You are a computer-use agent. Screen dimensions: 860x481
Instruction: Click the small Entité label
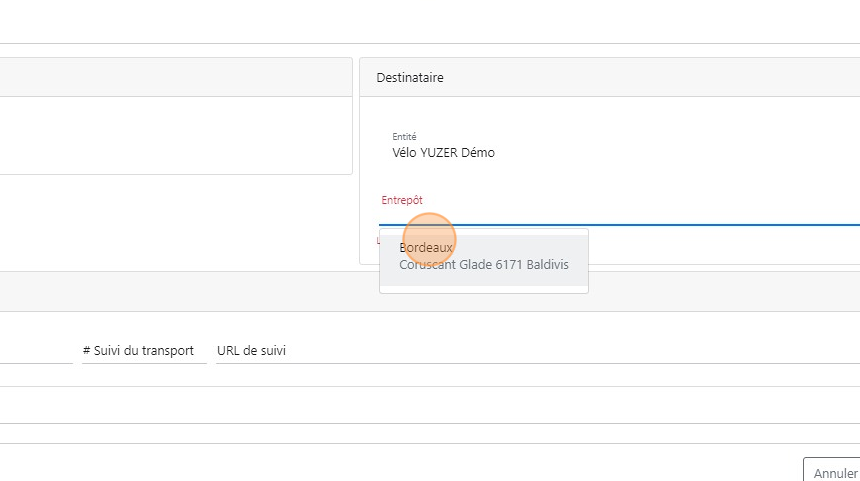404,136
